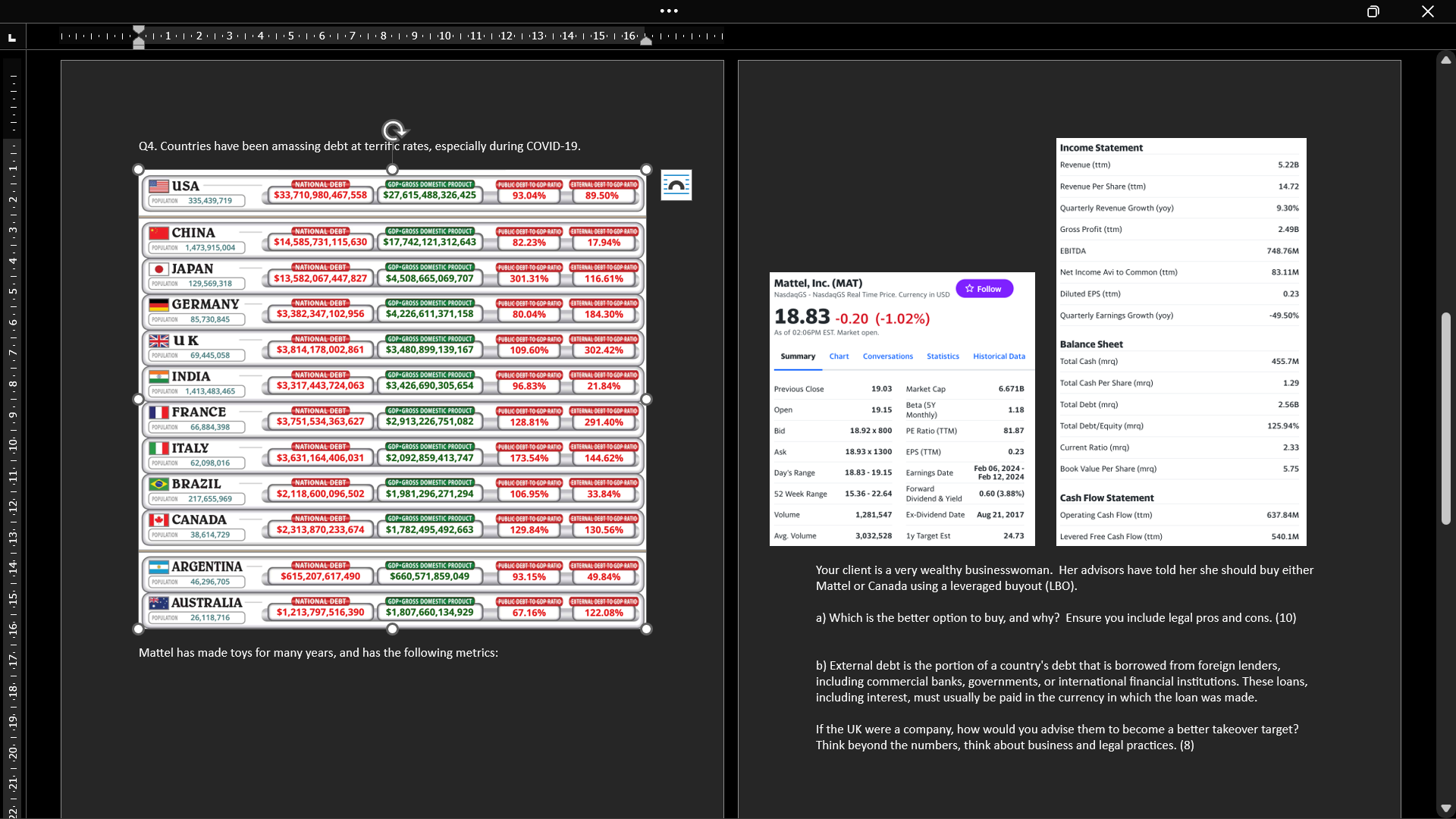Image resolution: width=1456 pixels, height=819 pixels.
Task: Close the document window
Action: point(1427,11)
